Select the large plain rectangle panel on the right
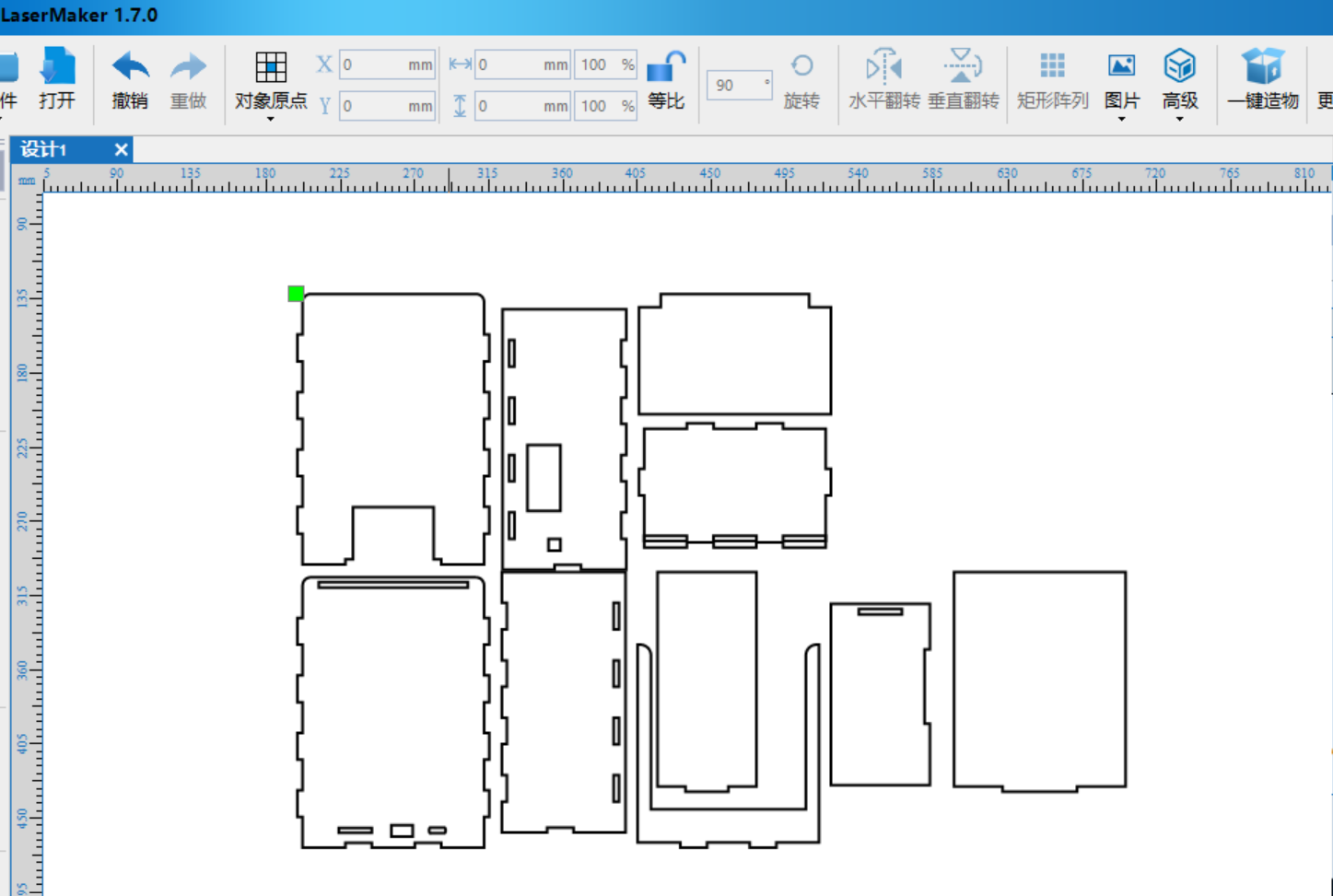Screen dimensions: 1333x896 pos(1039,681)
